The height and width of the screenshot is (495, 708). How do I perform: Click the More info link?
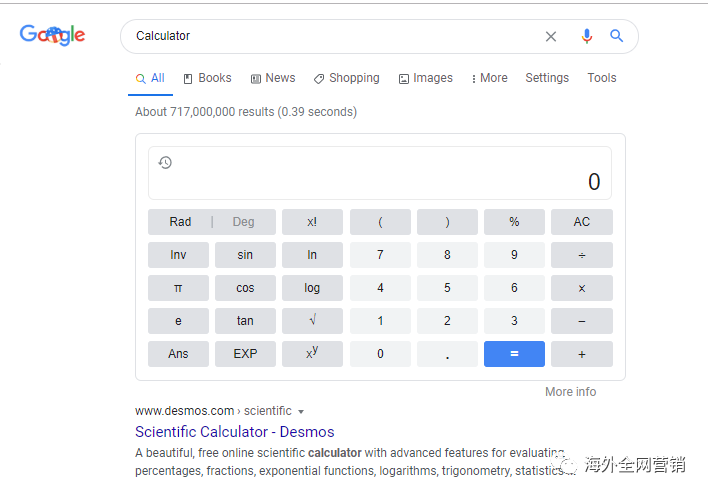tap(570, 392)
